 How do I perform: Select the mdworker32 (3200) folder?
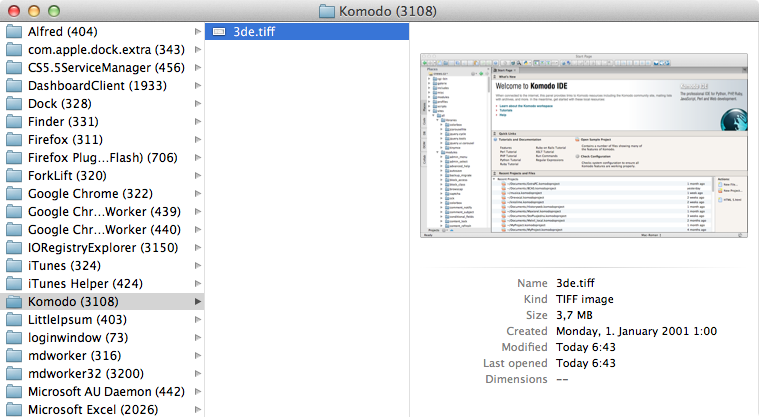click(88, 373)
